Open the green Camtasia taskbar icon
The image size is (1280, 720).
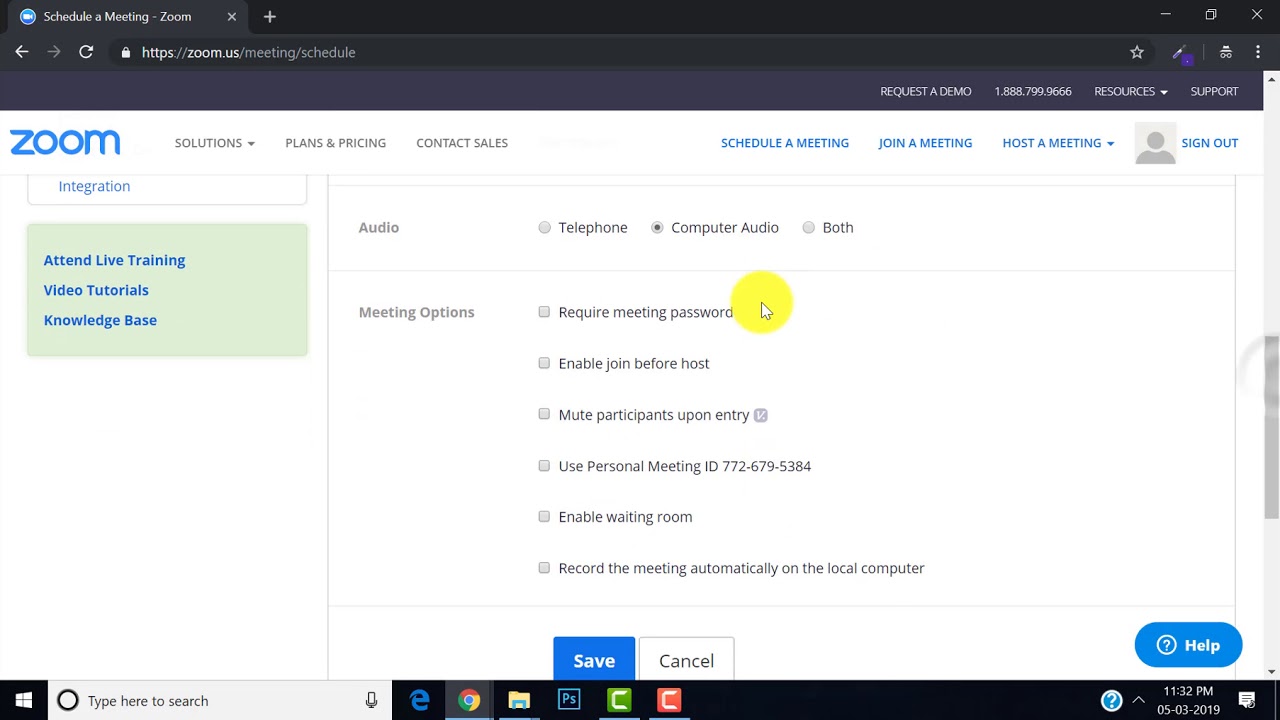[x=619, y=700]
